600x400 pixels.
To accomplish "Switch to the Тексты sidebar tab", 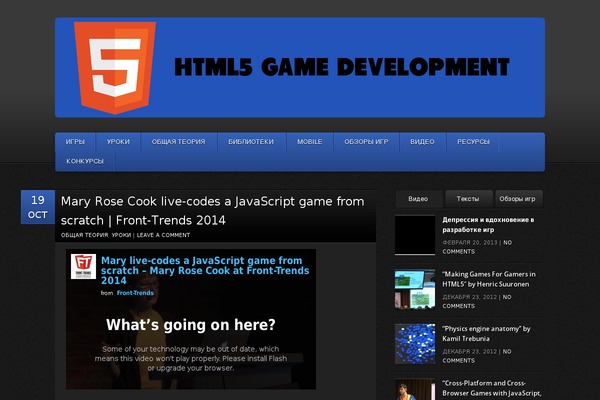I will pyautogui.click(x=468, y=199).
